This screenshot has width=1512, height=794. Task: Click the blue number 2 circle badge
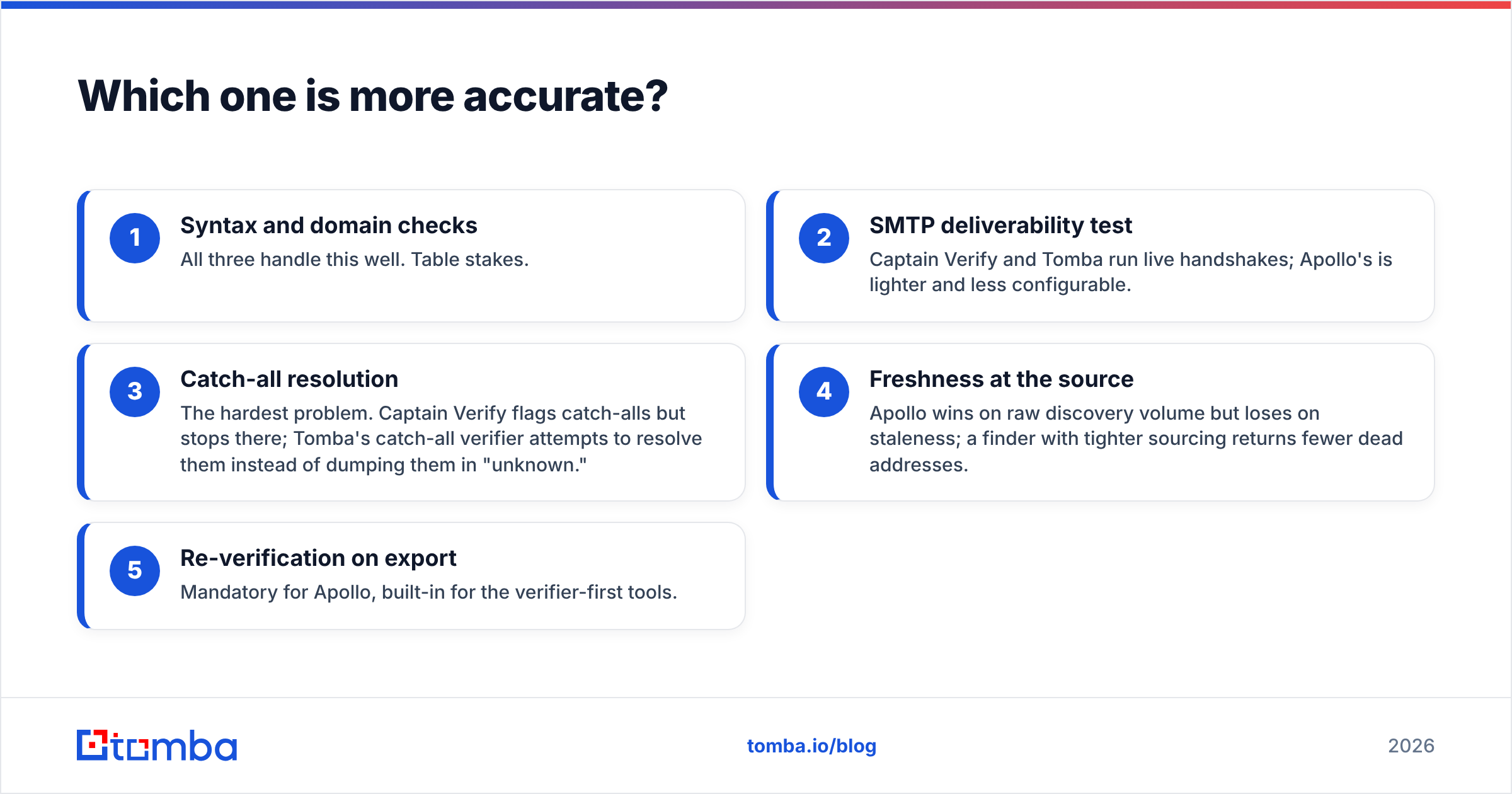coord(824,238)
